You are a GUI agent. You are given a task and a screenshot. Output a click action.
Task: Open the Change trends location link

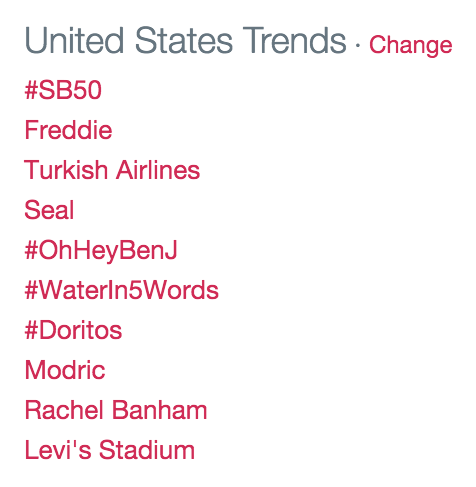click(x=410, y=46)
